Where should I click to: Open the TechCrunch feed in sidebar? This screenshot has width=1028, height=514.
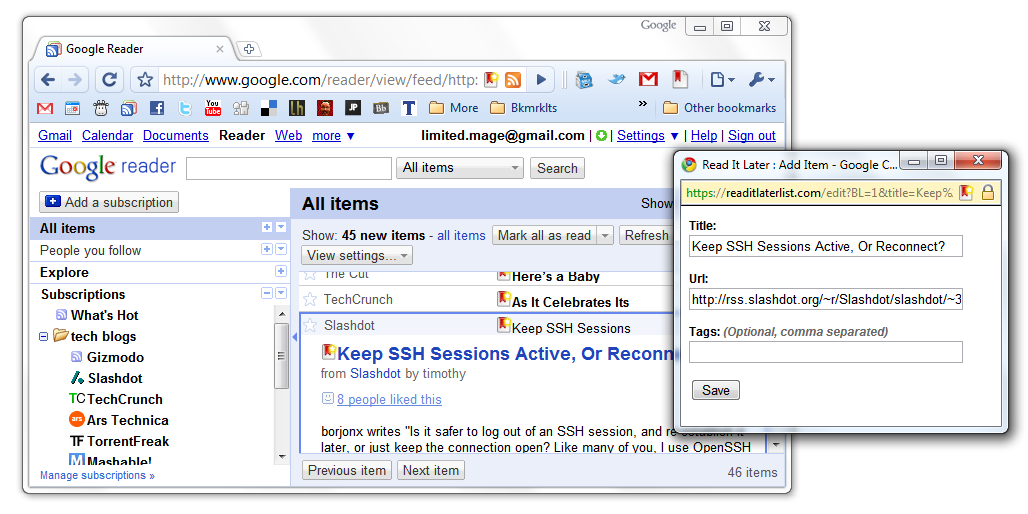click(125, 399)
